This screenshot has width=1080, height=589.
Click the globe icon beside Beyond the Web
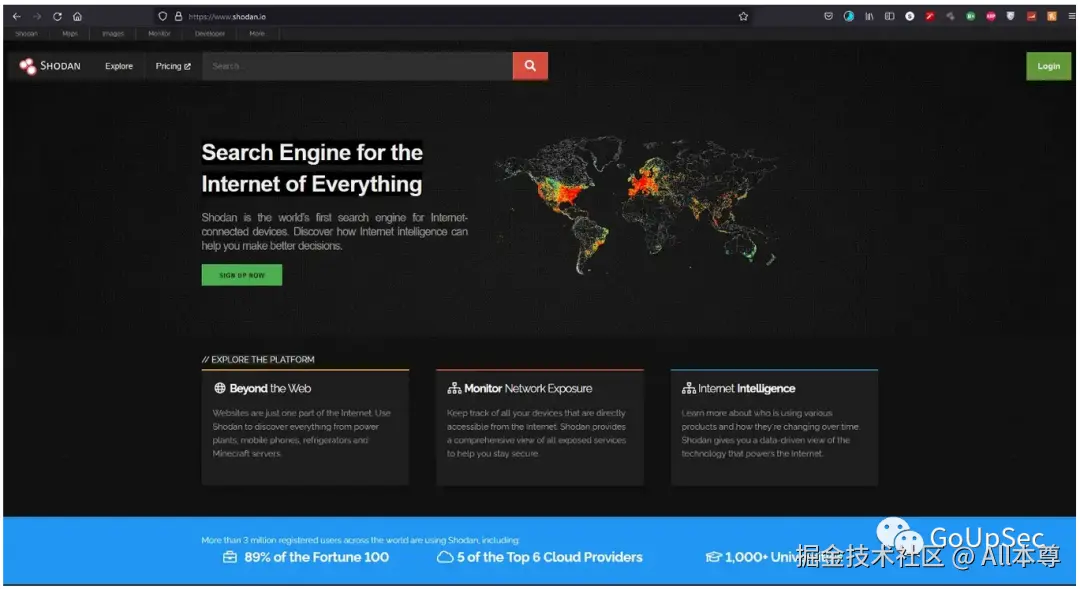pos(220,389)
